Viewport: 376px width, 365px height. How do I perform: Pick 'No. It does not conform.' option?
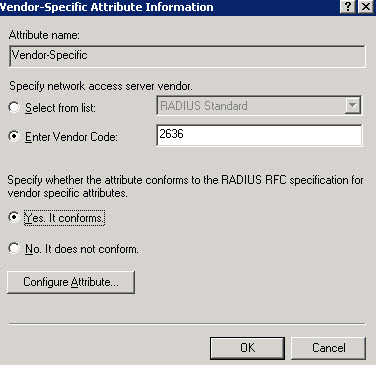pyautogui.click(x=14, y=248)
